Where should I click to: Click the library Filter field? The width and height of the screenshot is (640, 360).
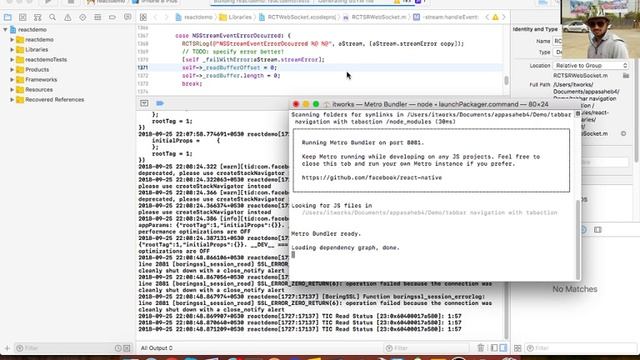coord(580,348)
